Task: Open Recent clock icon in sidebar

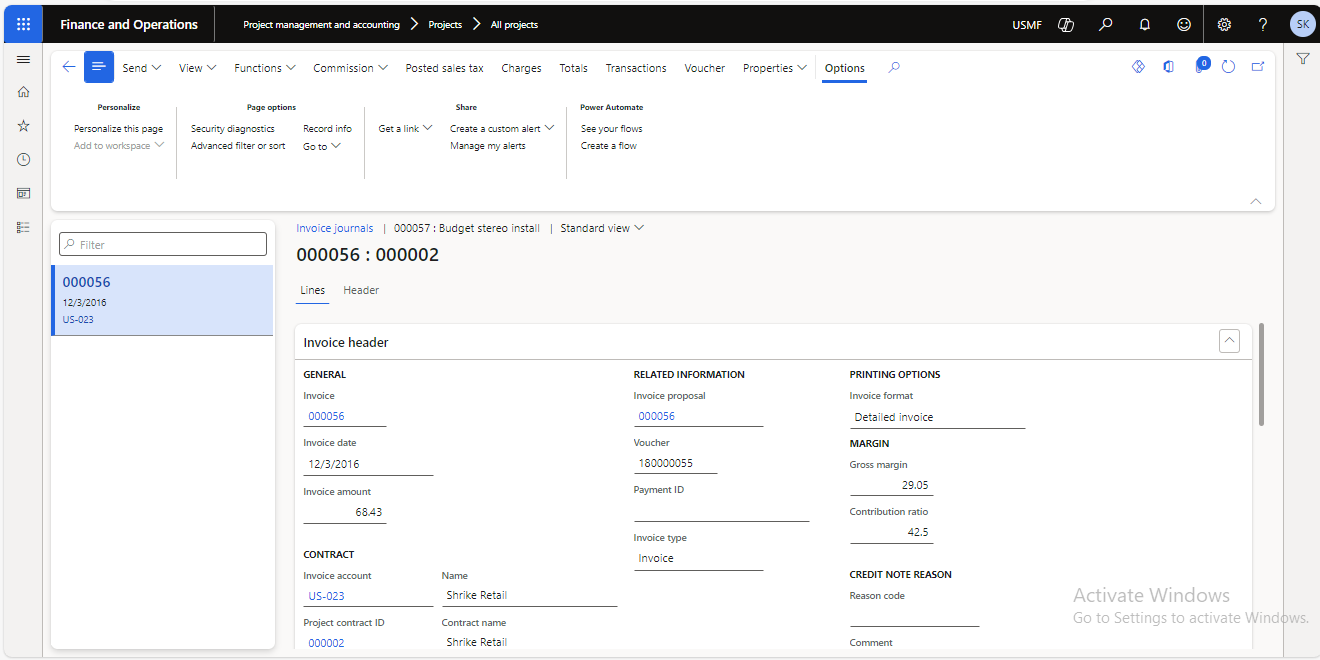Action: coord(24,160)
